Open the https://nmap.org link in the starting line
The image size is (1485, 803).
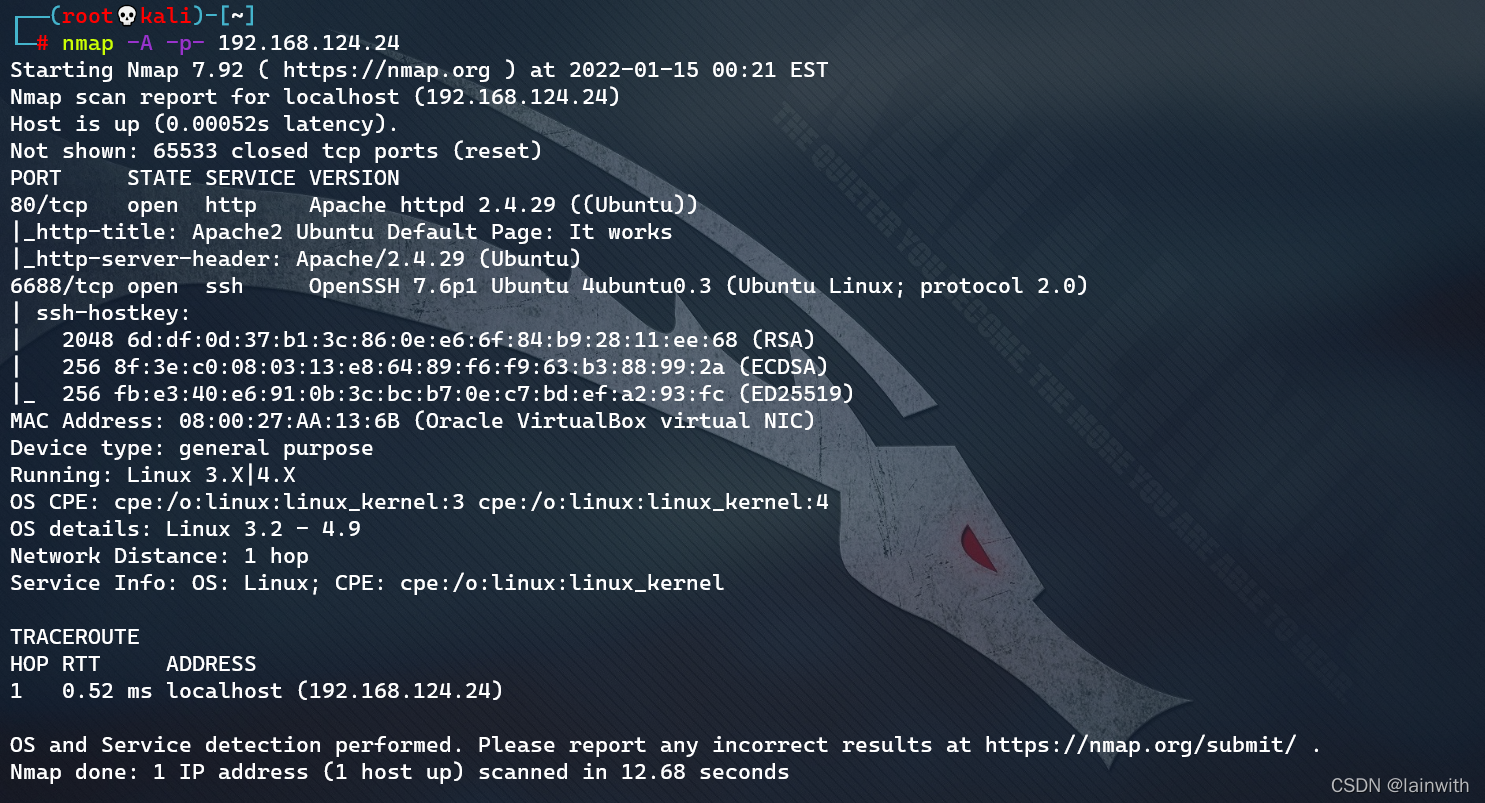coord(386,70)
